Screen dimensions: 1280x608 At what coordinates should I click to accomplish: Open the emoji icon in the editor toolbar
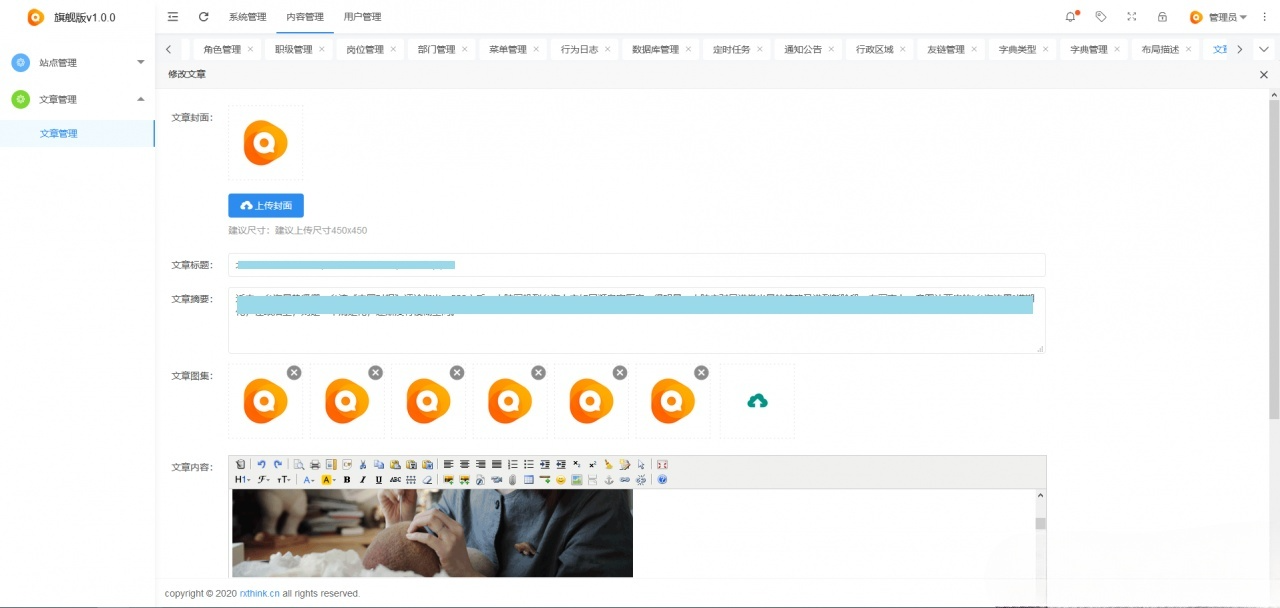tap(561, 480)
